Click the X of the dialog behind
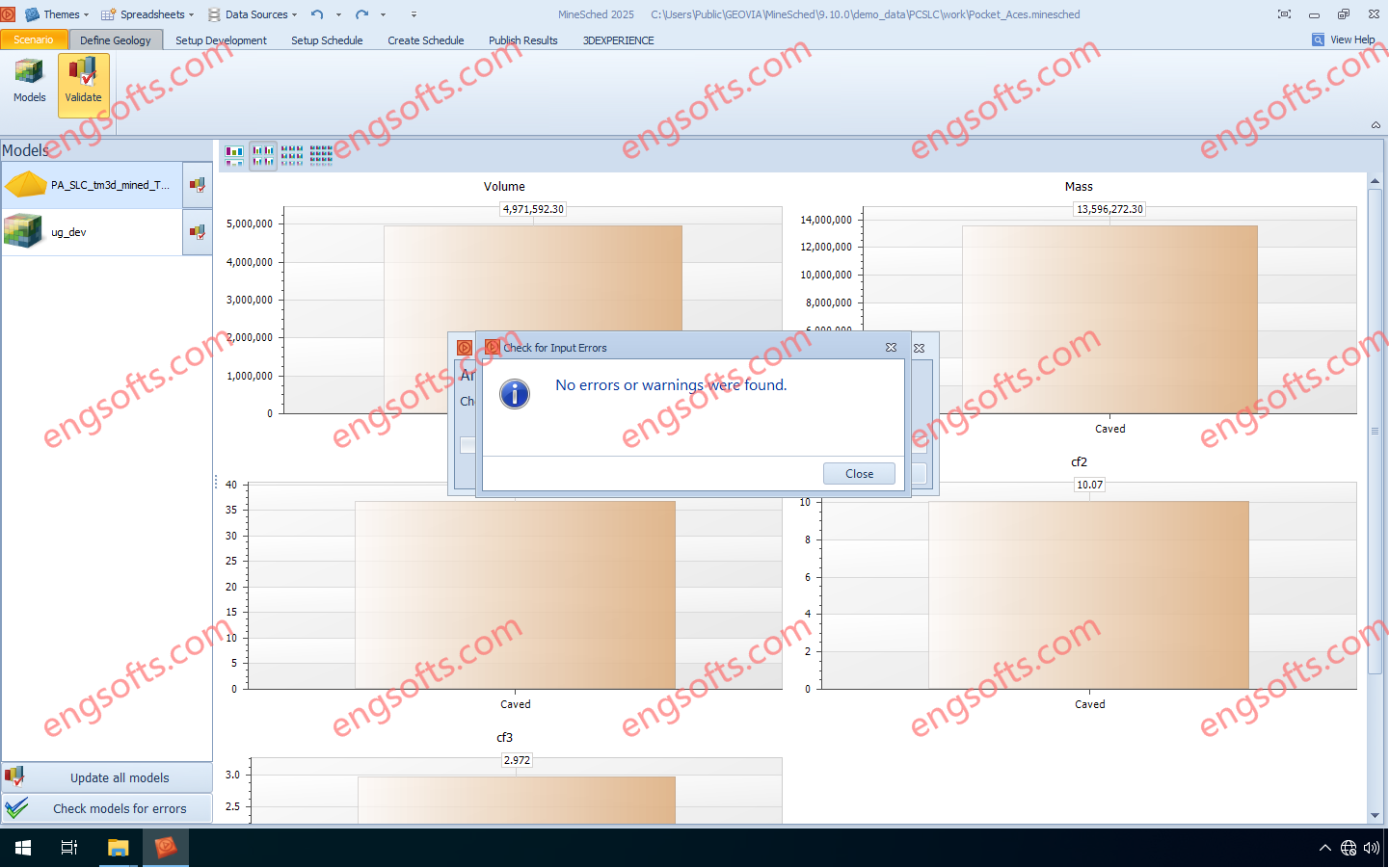 click(x=920, y=348)
